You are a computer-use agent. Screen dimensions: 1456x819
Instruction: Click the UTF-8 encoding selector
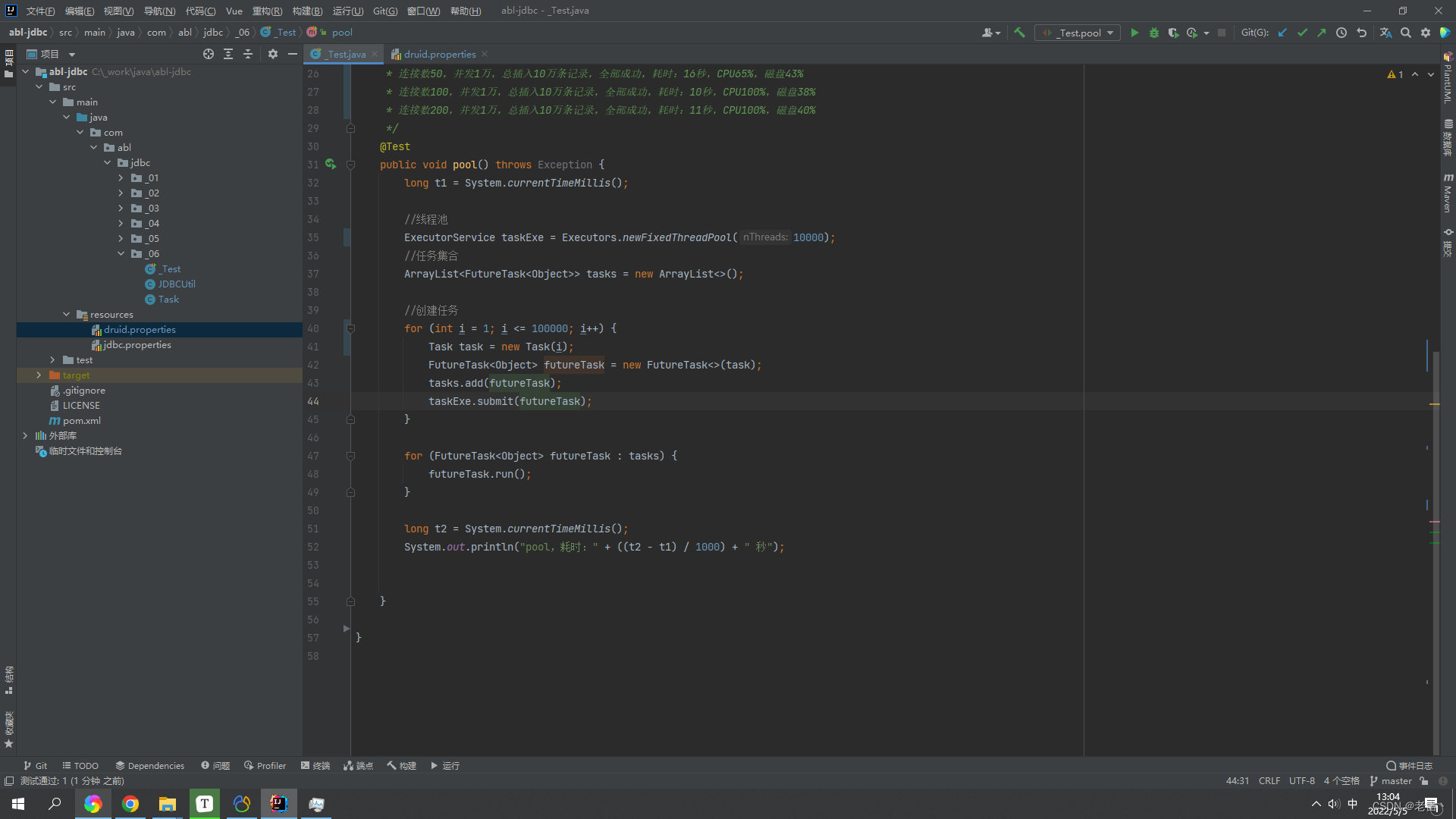pos(1302,780)
